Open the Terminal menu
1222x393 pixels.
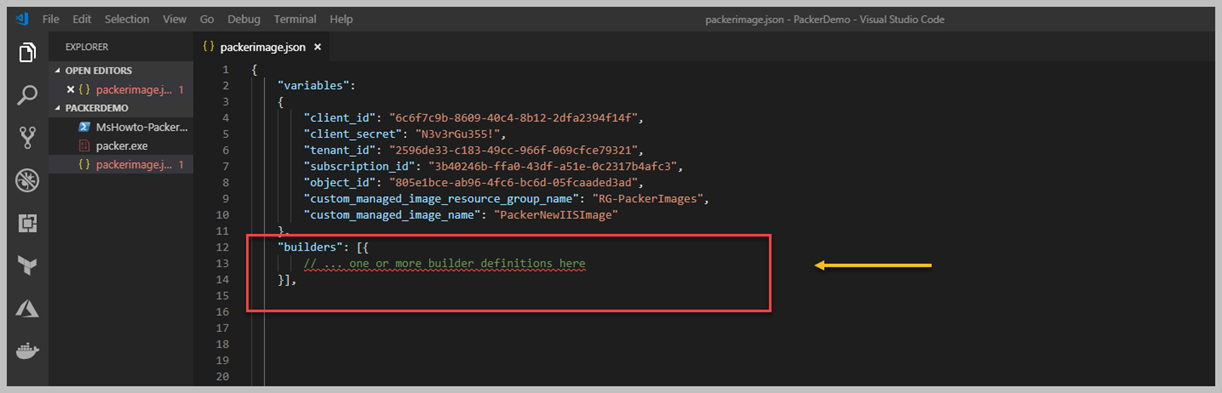295,19
